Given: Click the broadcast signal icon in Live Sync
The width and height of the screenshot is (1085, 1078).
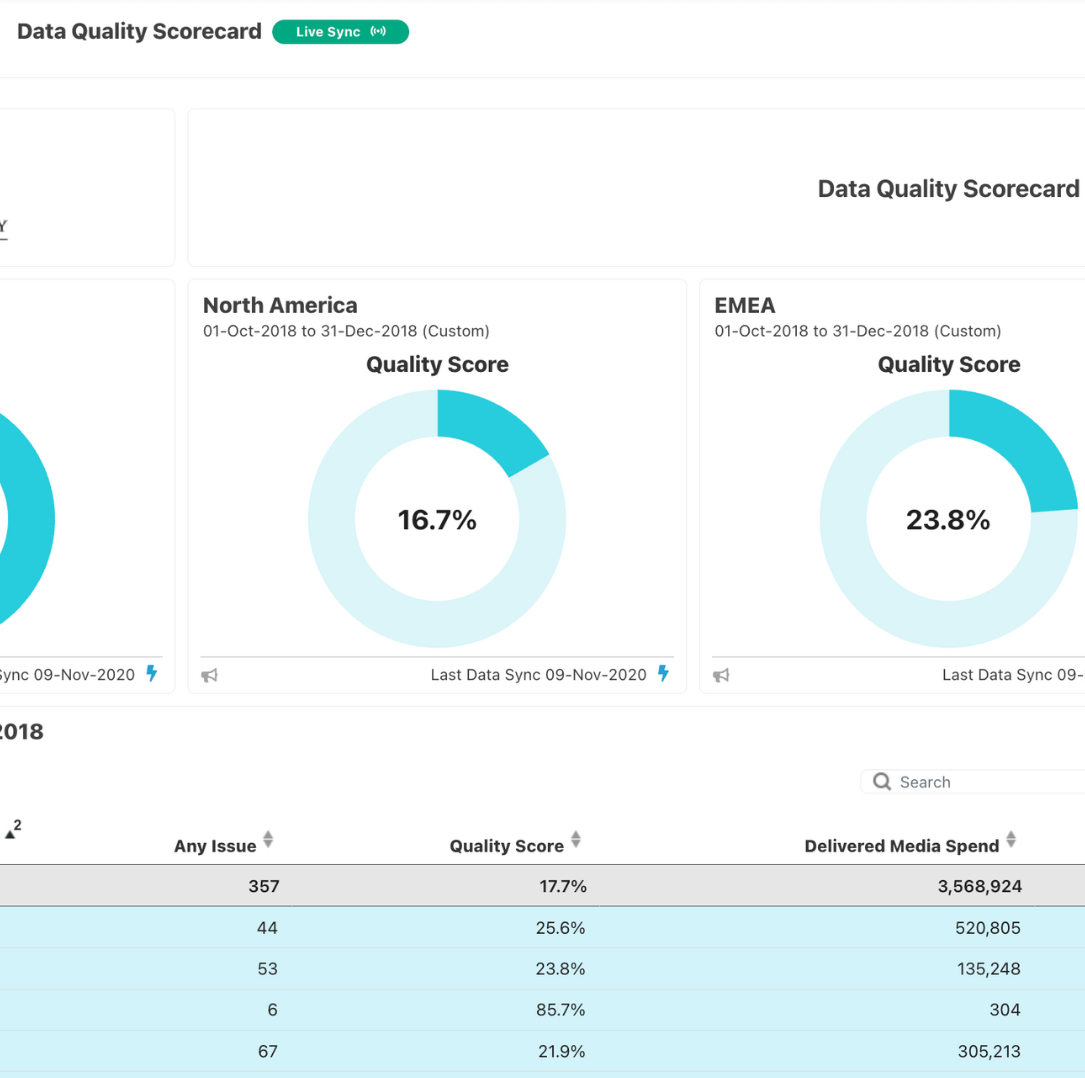Looking at the screenshot, I should tap(377, 32).
